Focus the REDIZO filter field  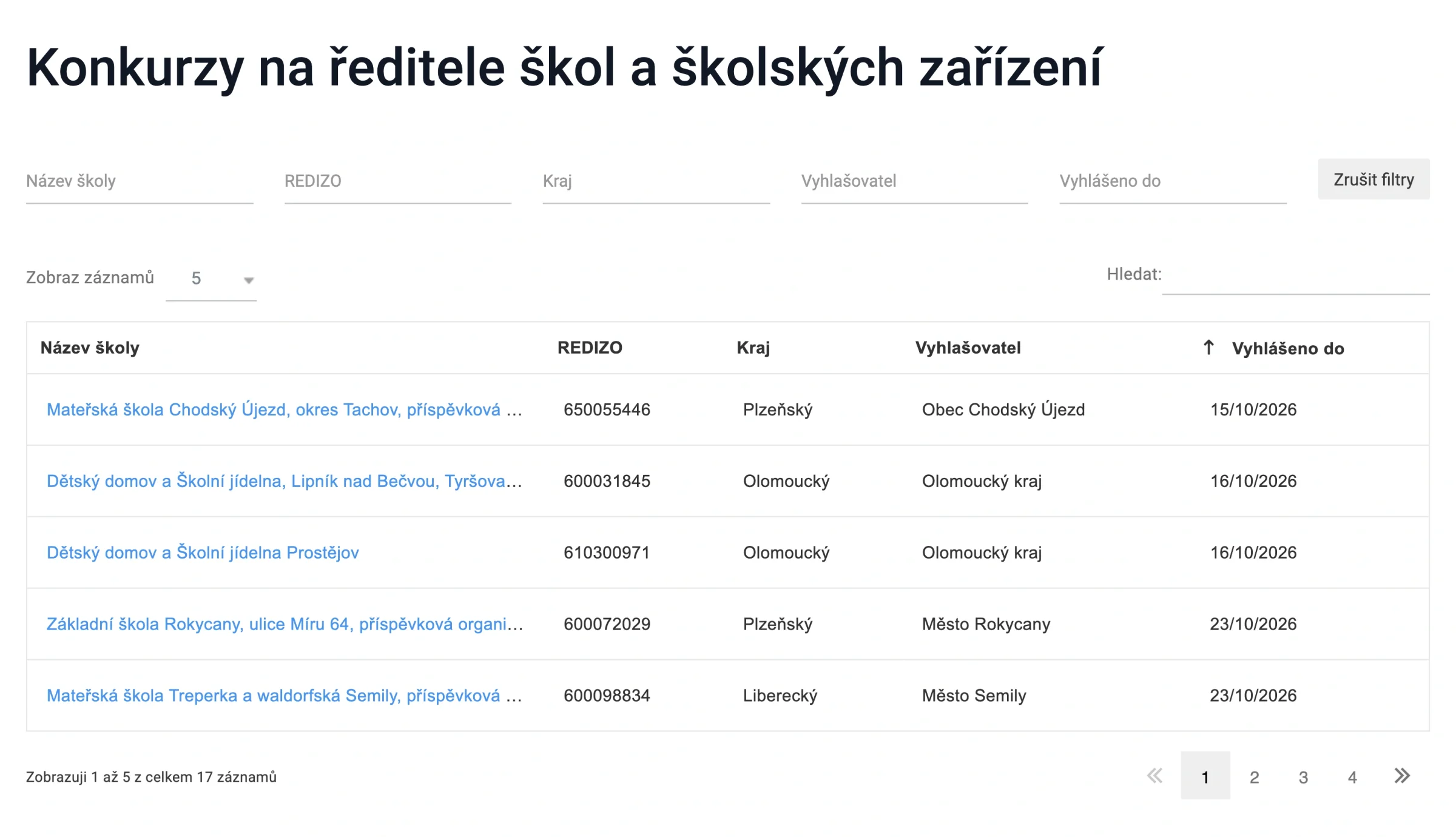tap(398, 181)
